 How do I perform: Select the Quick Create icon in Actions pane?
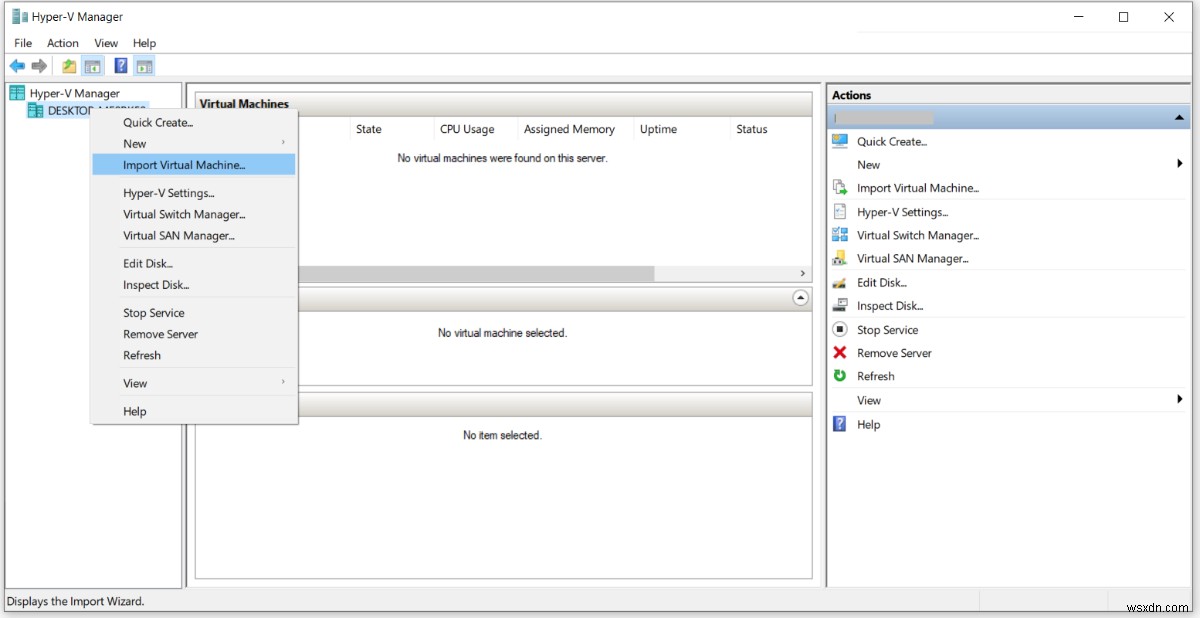(838, 141)
